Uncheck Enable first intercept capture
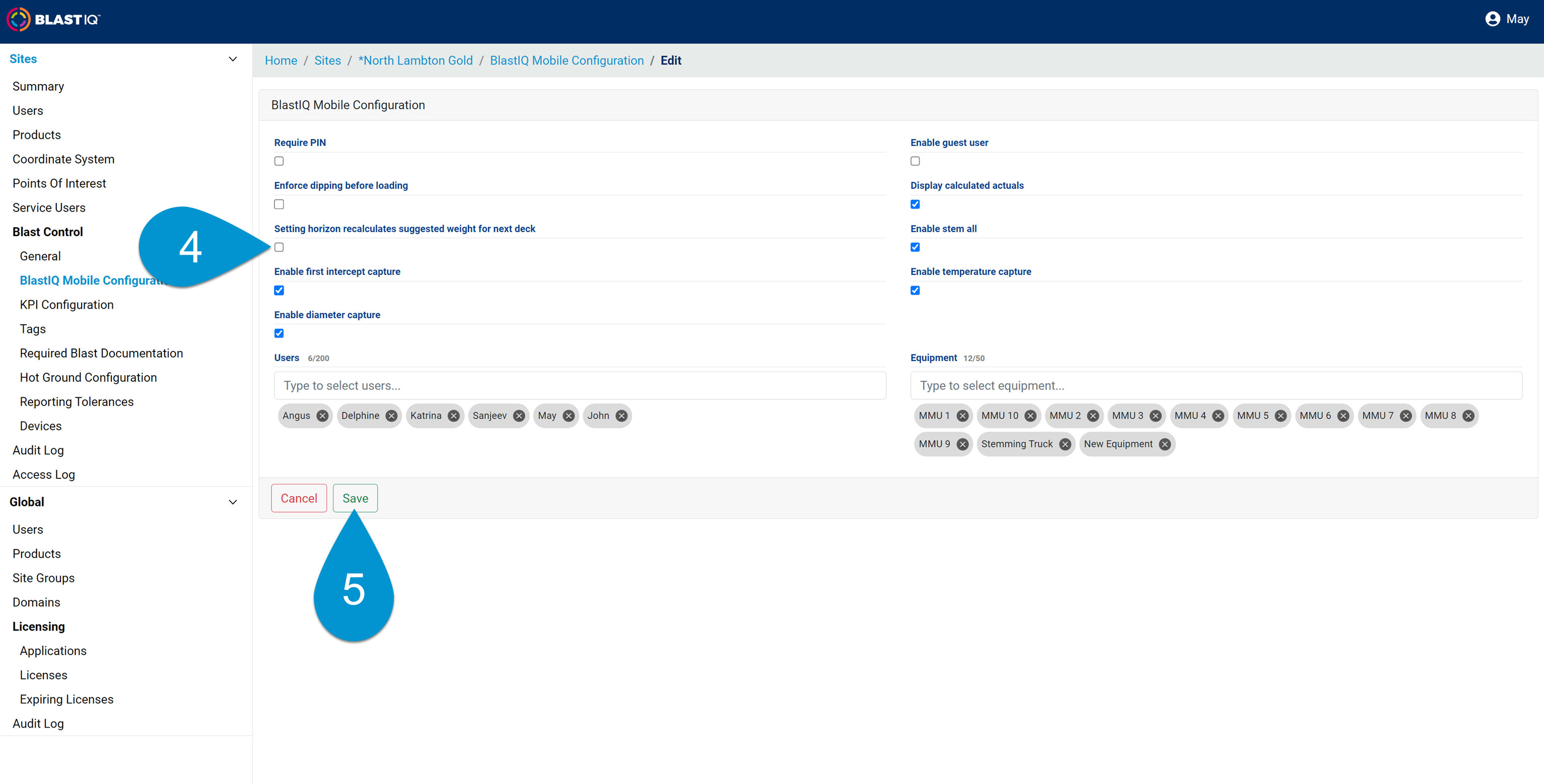This screenshot has height=784, width=1544. (278, 290)
